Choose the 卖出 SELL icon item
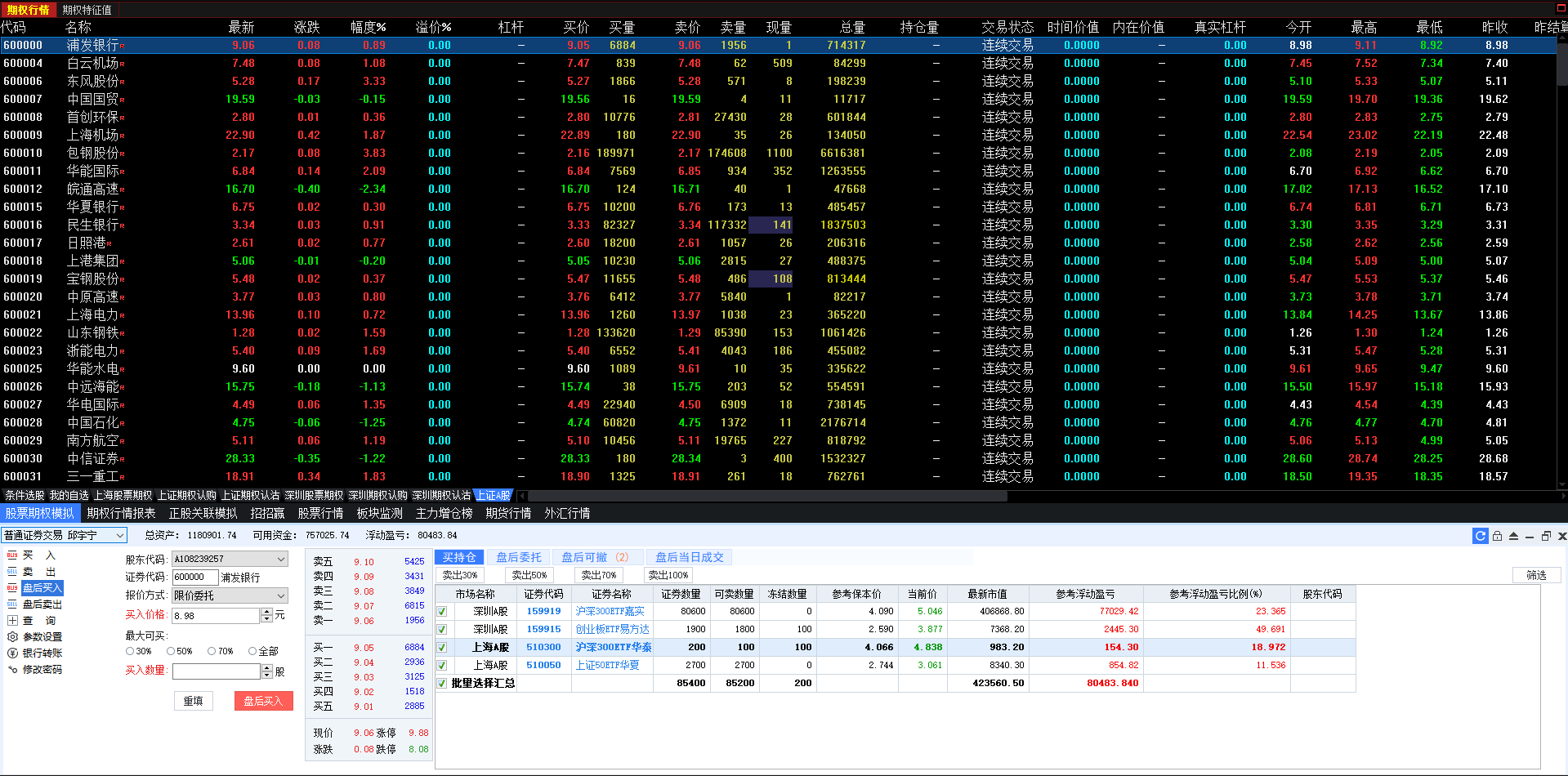Screen dimensions: 1568x776 [x=31, y=572]
